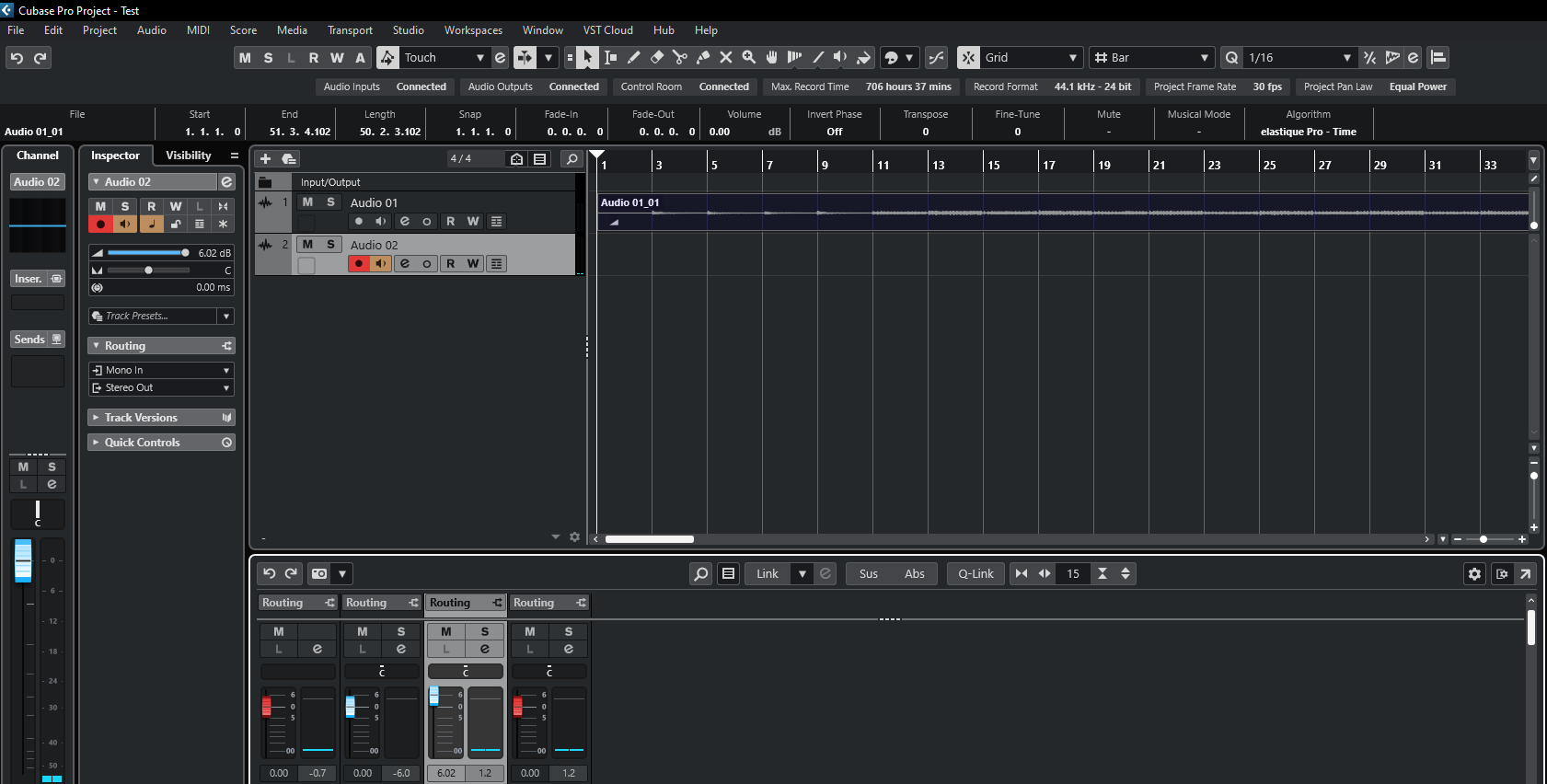
Task: Select the Draw pencil tool
Action: (x=633, y=57)
